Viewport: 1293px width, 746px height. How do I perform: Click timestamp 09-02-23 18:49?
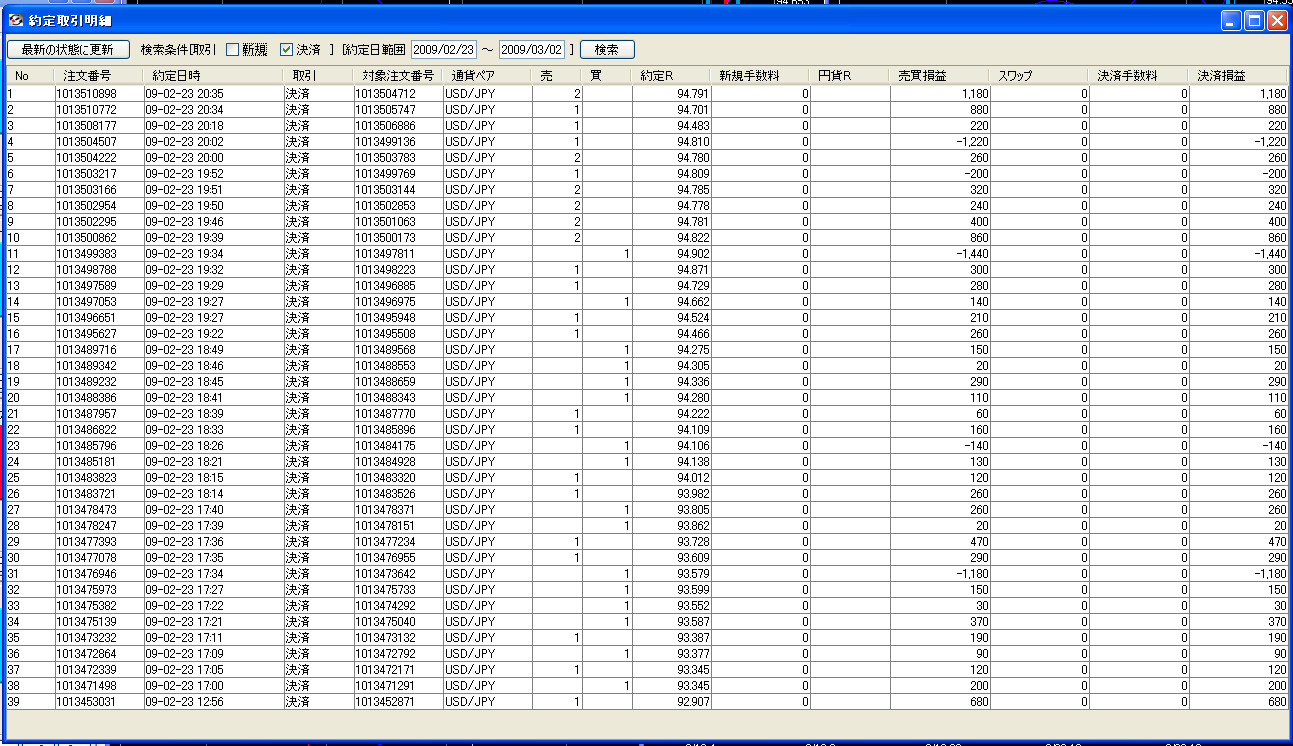185,349
